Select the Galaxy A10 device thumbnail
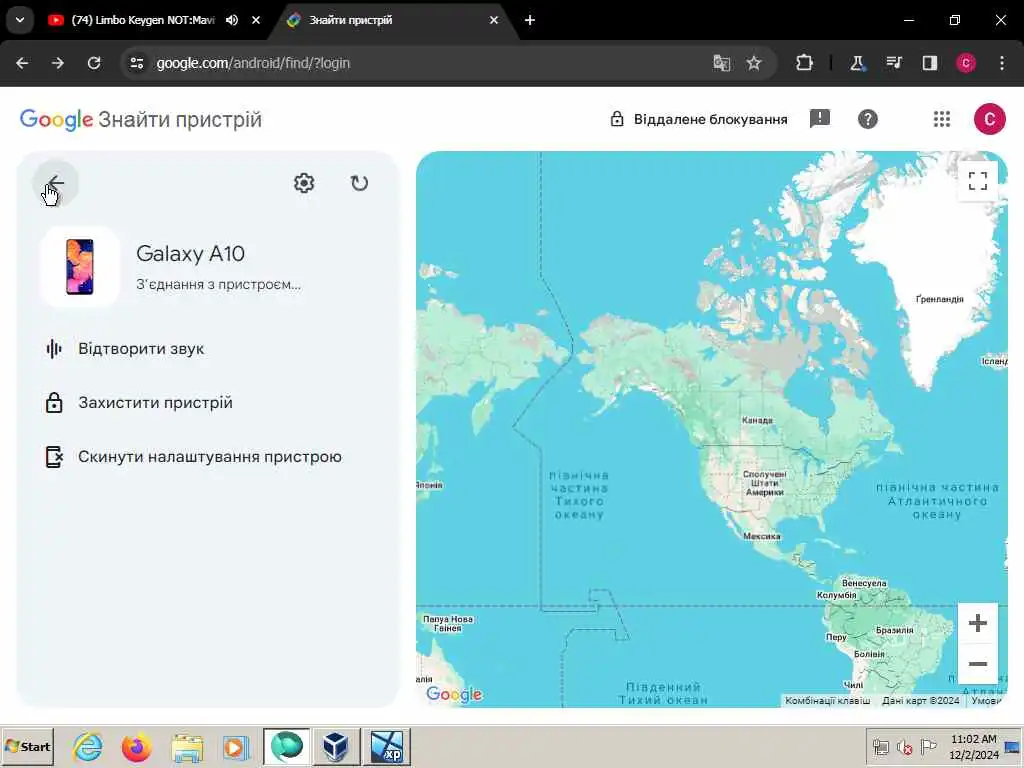Image resolution: width=1024 pixels, height=768 pixels. (x=80, y=267)
